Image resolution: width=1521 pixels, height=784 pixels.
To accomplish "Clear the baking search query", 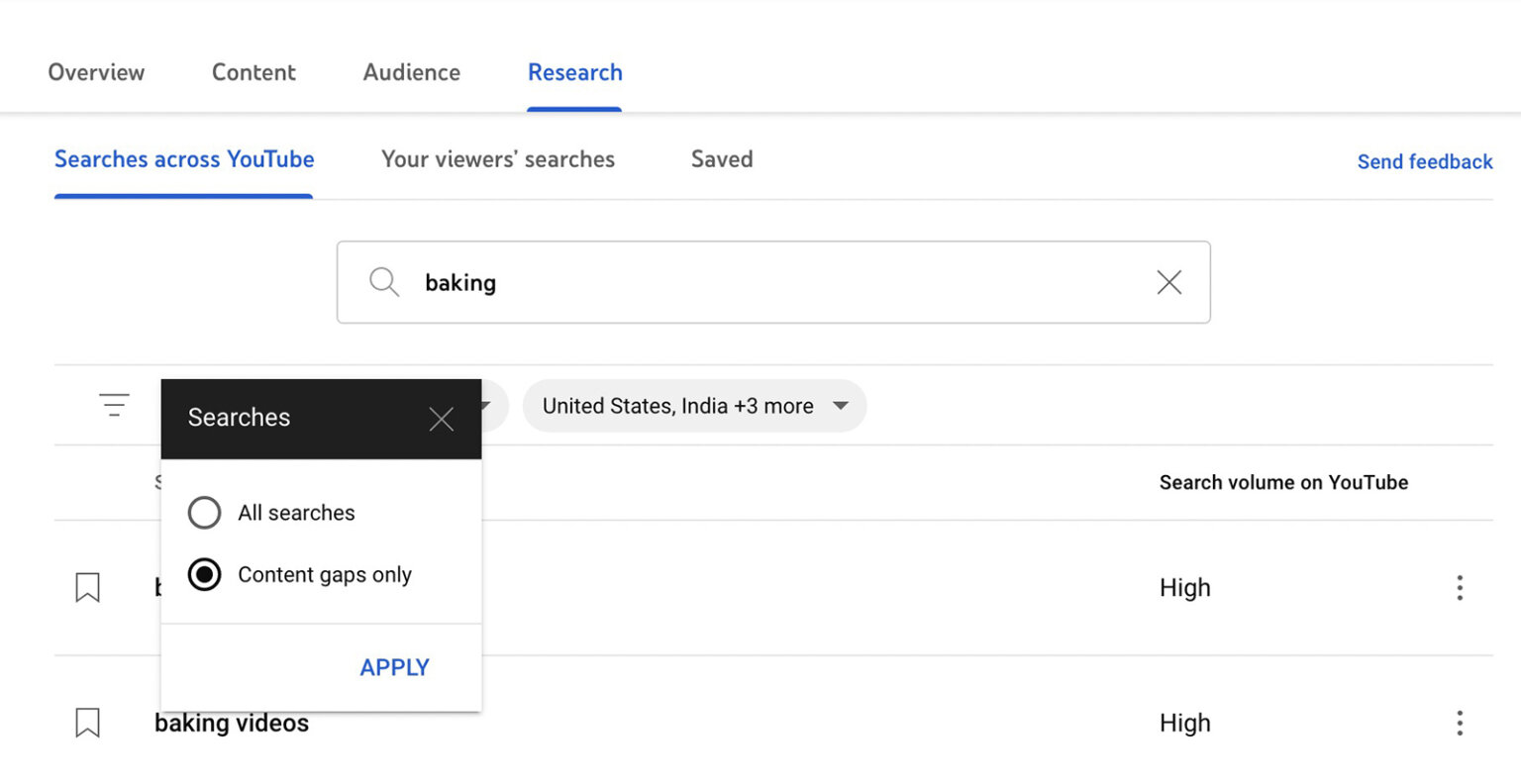I will (x=1167, y=282).
